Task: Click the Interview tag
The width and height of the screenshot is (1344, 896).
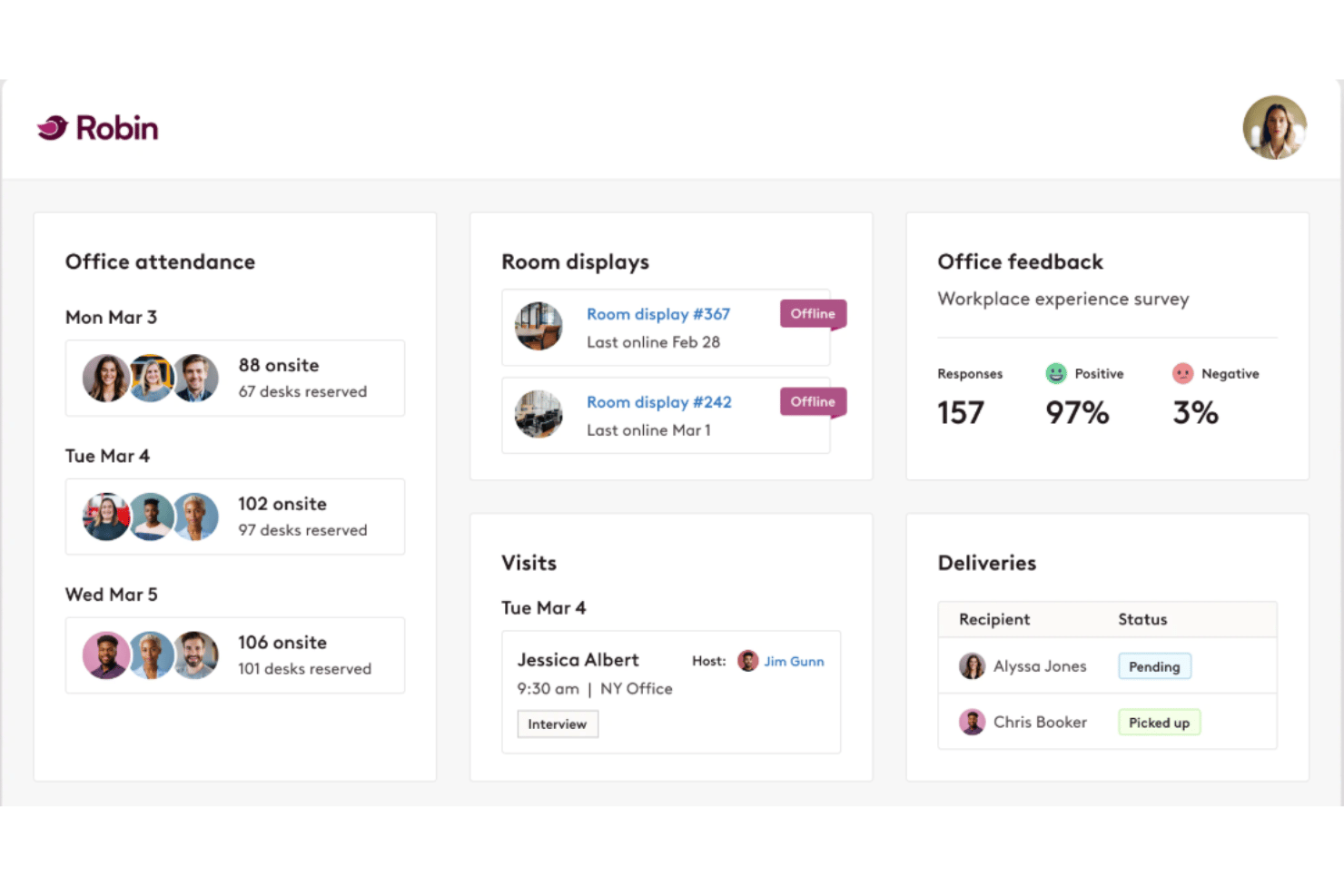Action: (x=558, y=724)
